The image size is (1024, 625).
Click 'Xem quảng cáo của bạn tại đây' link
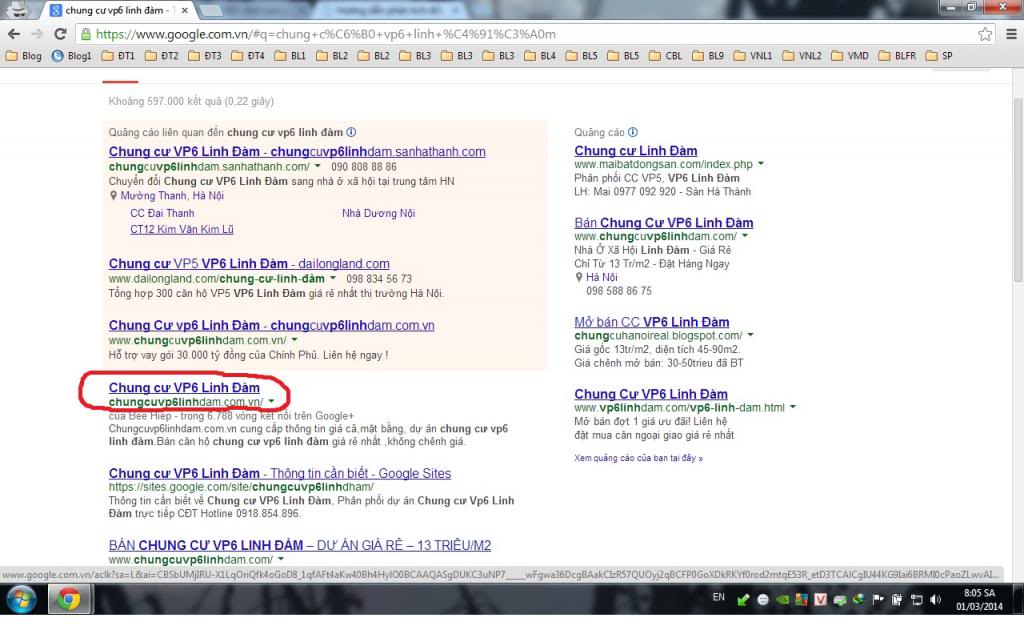638,458
